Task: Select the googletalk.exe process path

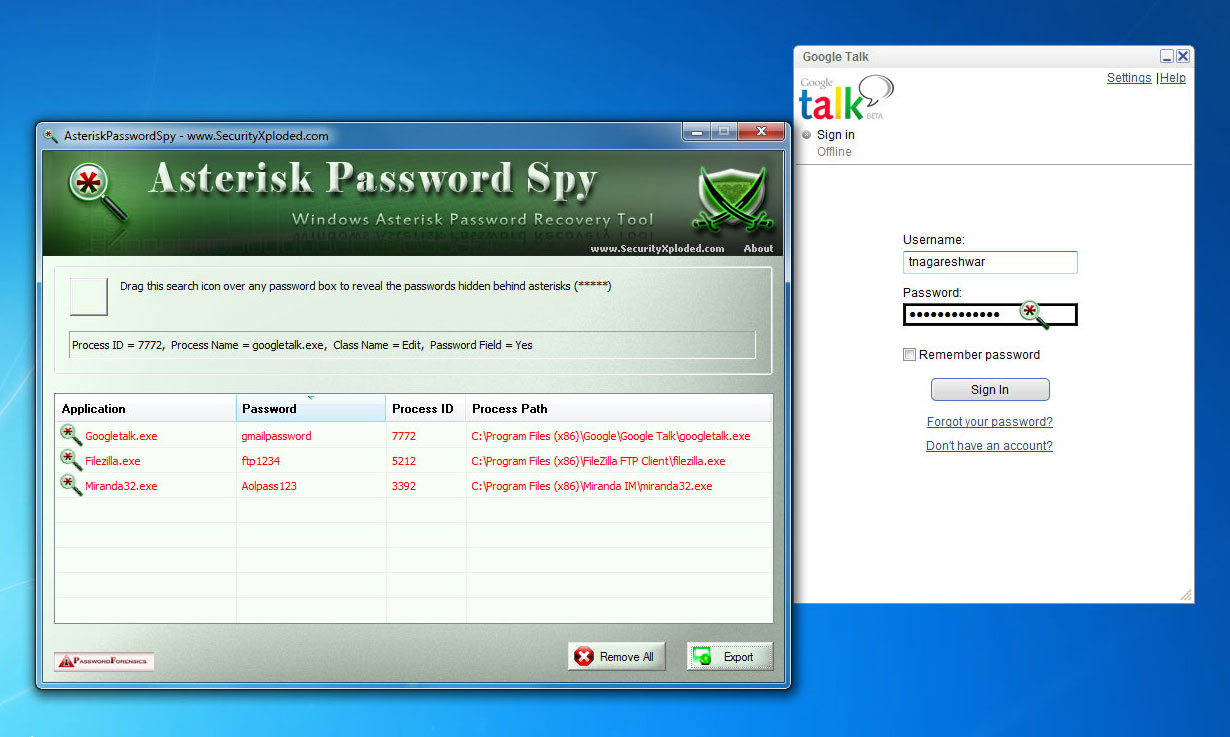Action: [x=611, y=436]
